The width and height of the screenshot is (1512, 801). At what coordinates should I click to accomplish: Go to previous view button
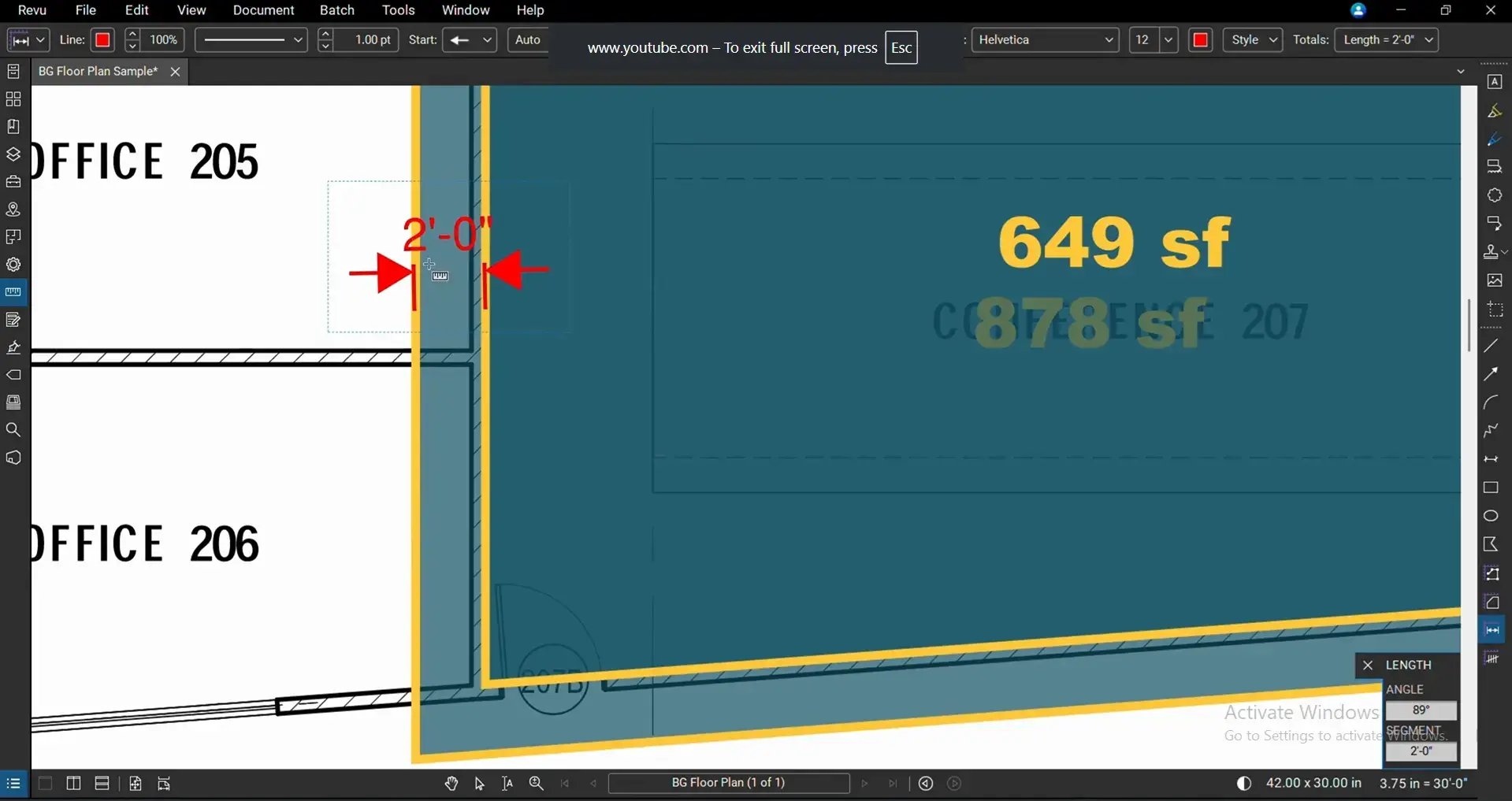[926, 783]
